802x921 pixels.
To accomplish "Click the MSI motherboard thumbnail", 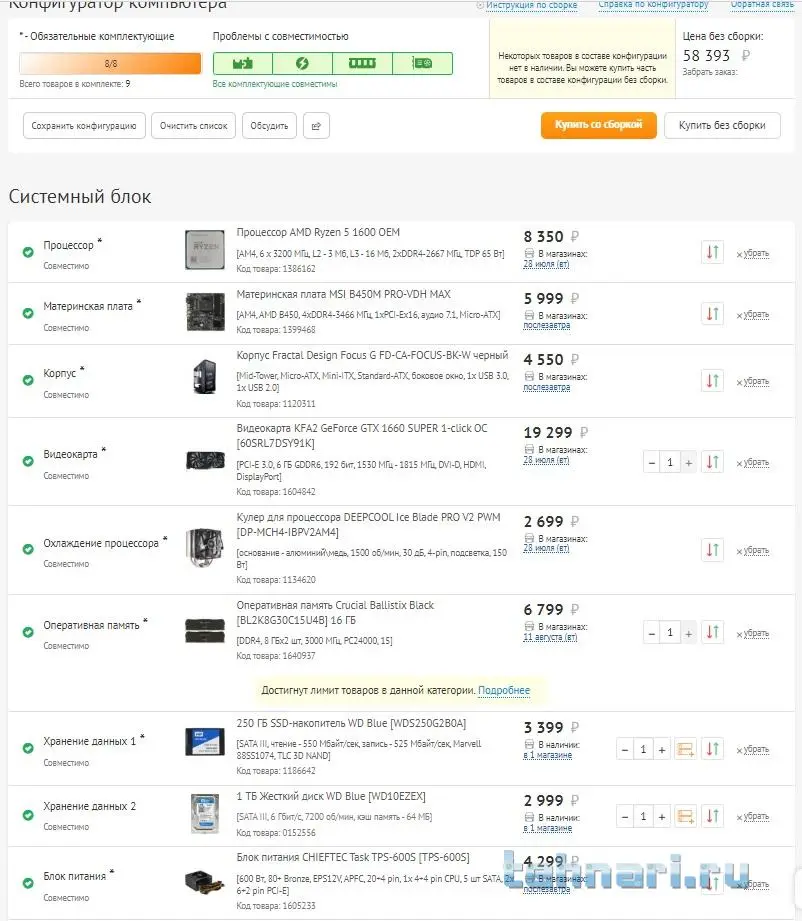I will coord(204,312).
